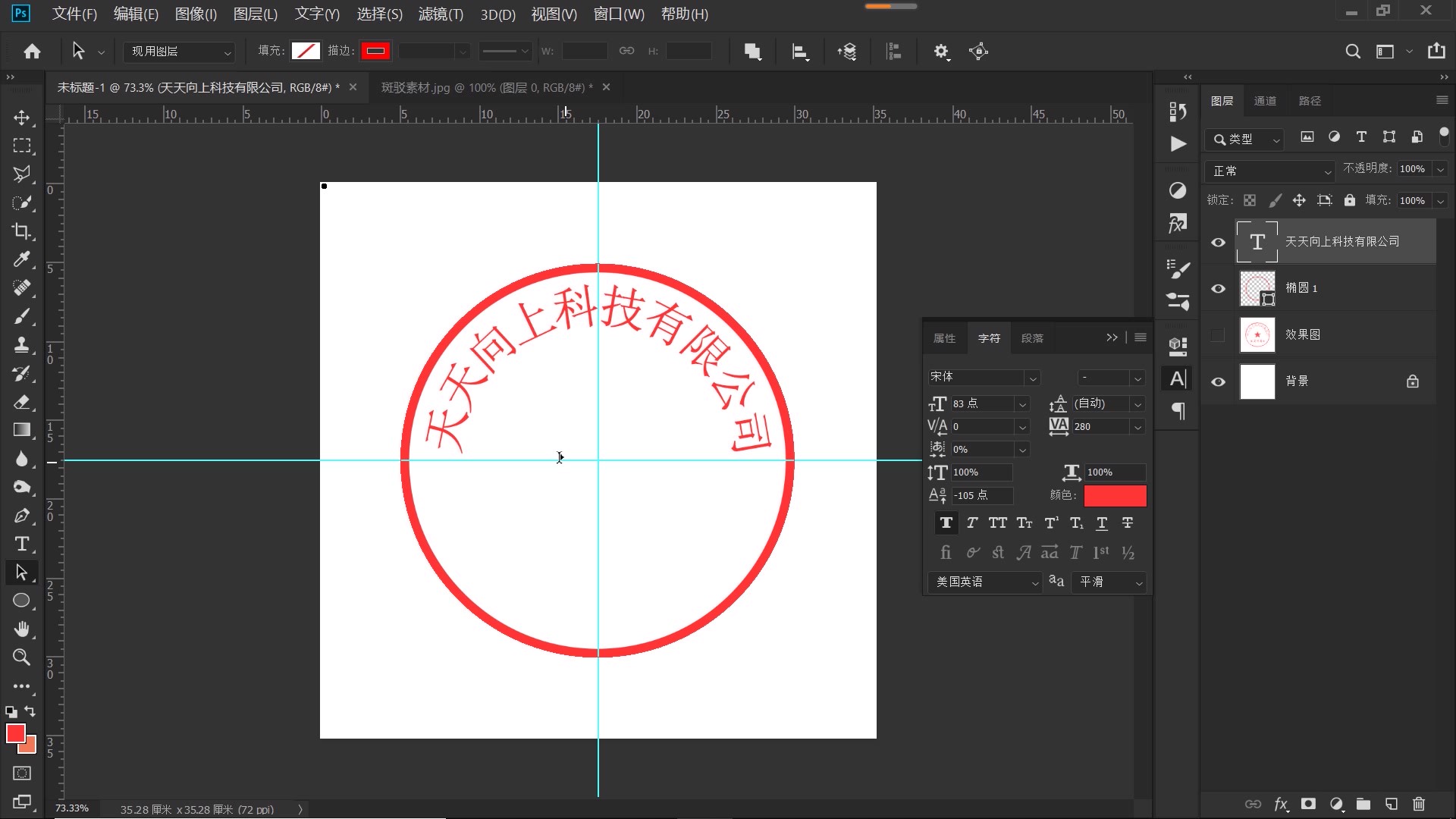The height and width of the screenshot is (819, 1456).
Task: Delete layer using trash button
Action: pos(1419,805)
